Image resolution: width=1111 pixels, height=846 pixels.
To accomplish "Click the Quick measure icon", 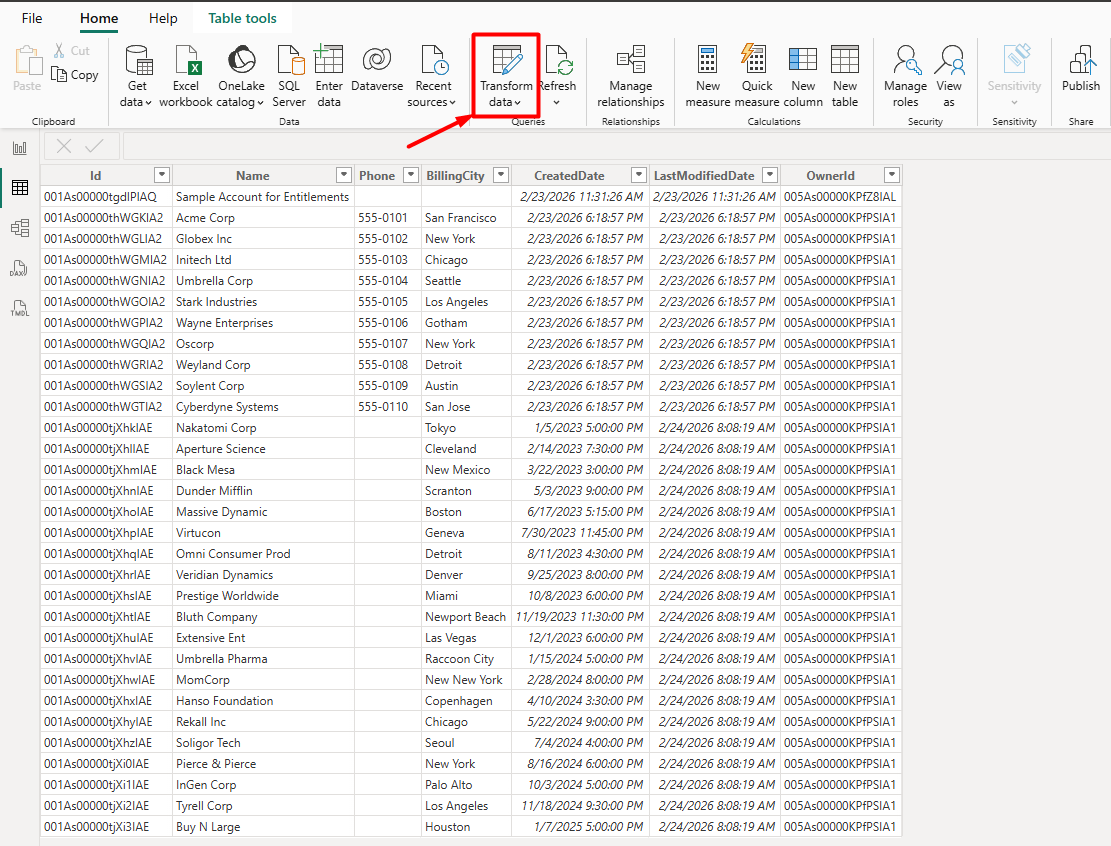I will click(757, 61).
